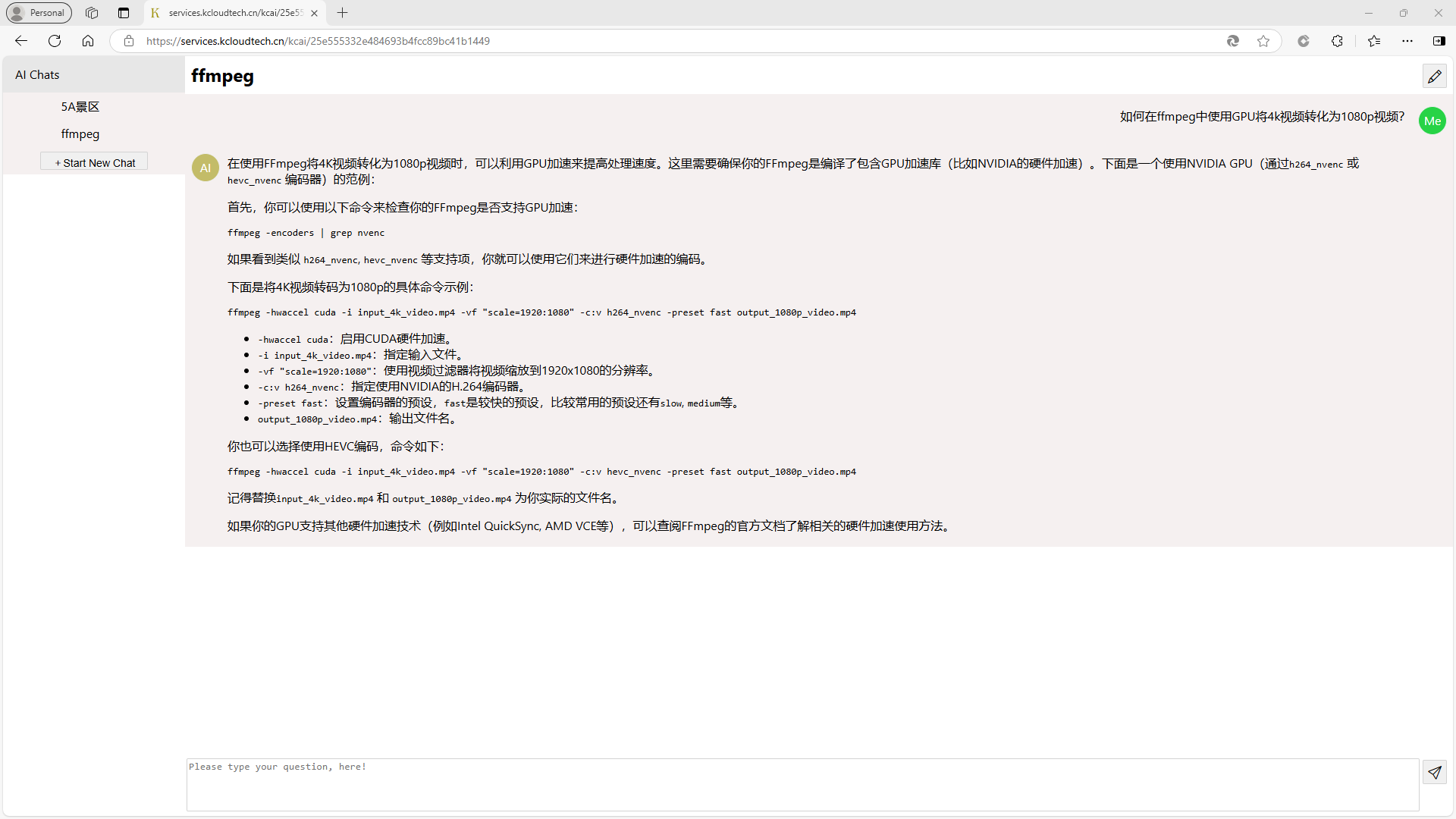
Task: Click the send message paper plane icon
Action: (1434, 772)
